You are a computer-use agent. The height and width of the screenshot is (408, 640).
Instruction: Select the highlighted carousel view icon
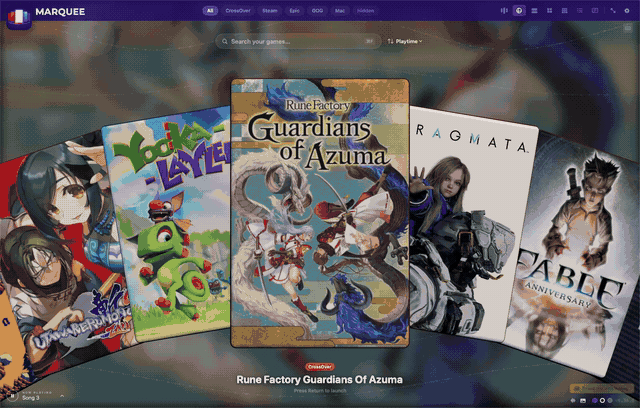pos(519,11)
